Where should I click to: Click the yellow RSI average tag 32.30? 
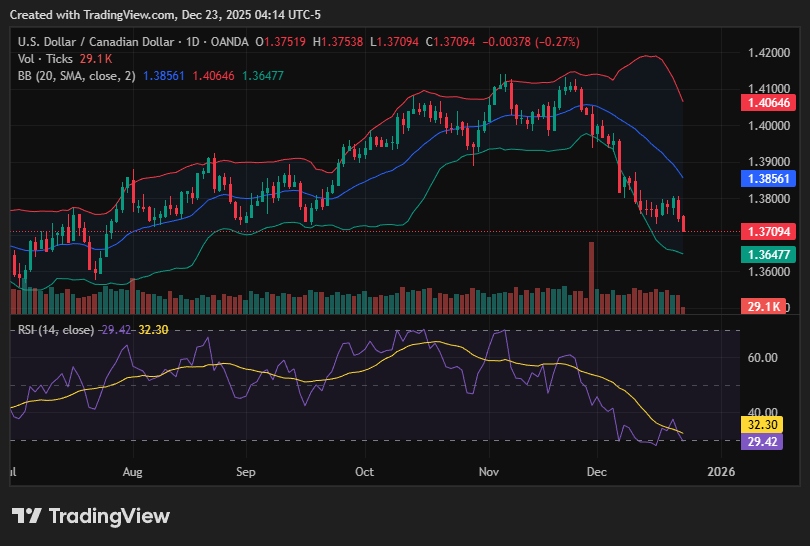[768, 424]
